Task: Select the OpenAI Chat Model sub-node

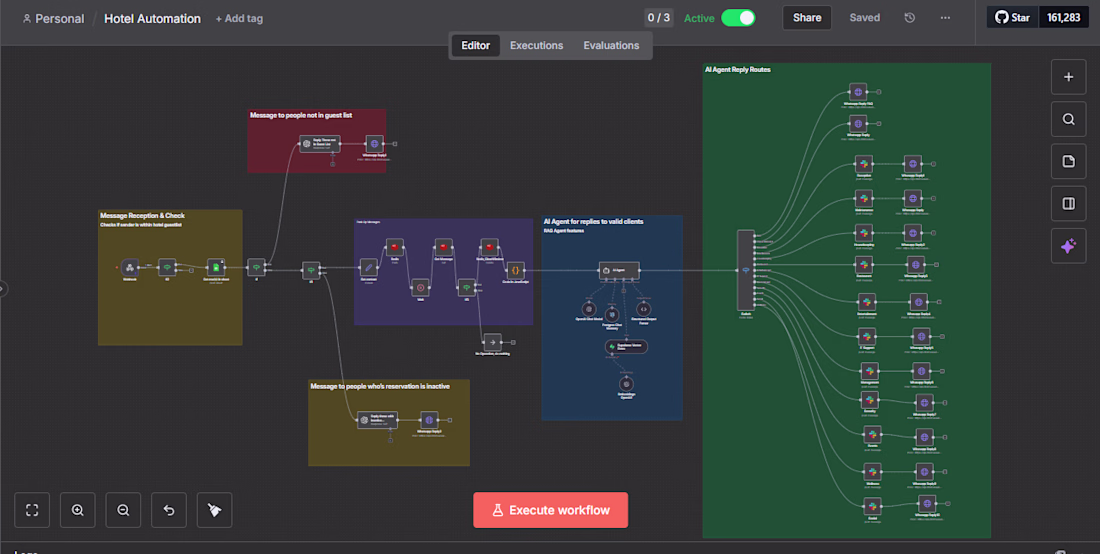Action: pyautogui.click(x=589, y=309)
